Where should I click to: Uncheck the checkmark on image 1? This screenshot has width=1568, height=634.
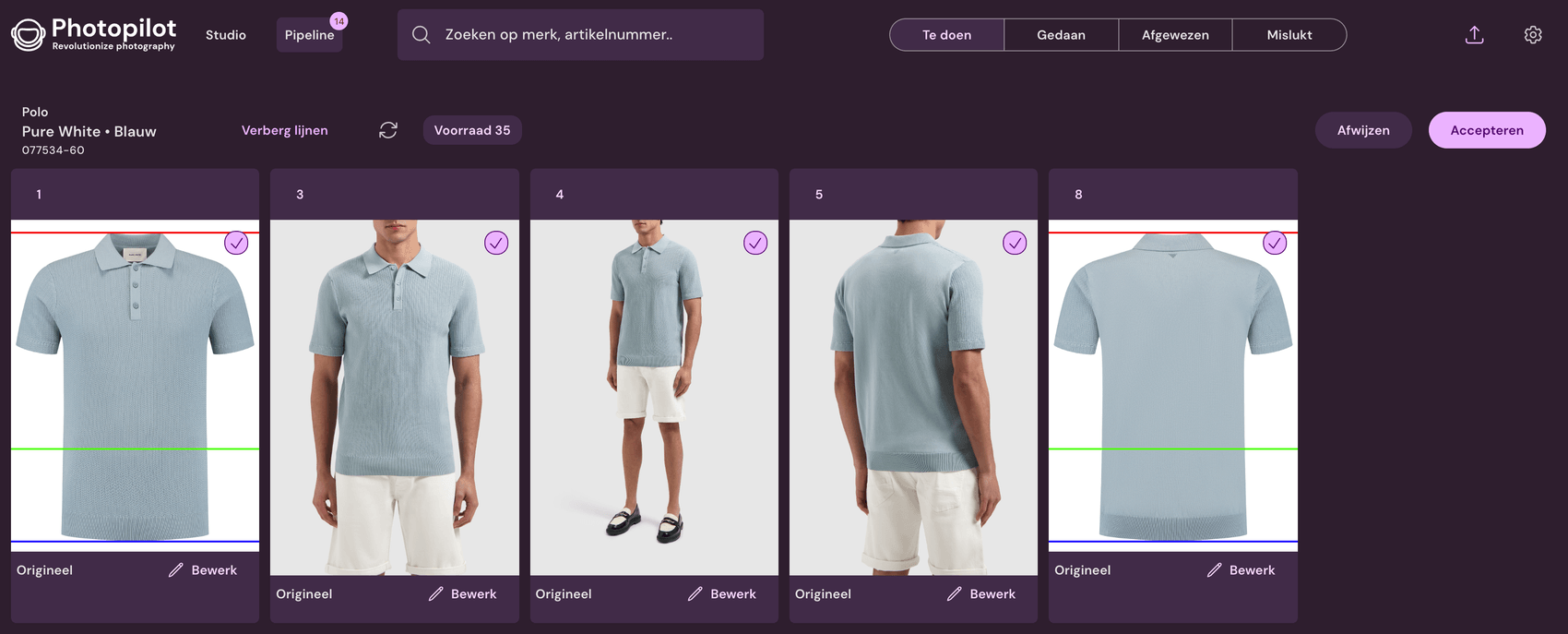point(237,243)
